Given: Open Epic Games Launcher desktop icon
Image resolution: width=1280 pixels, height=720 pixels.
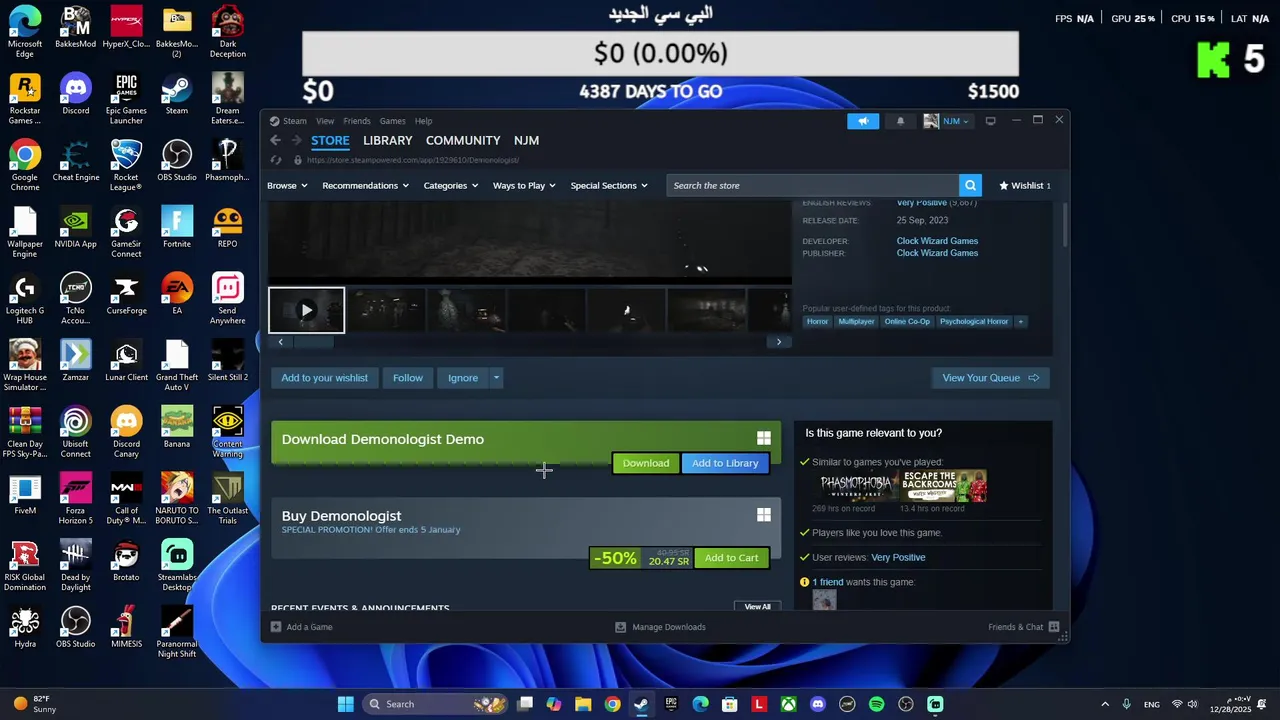Looking at the screenshot, I should [x=126, y=98].
